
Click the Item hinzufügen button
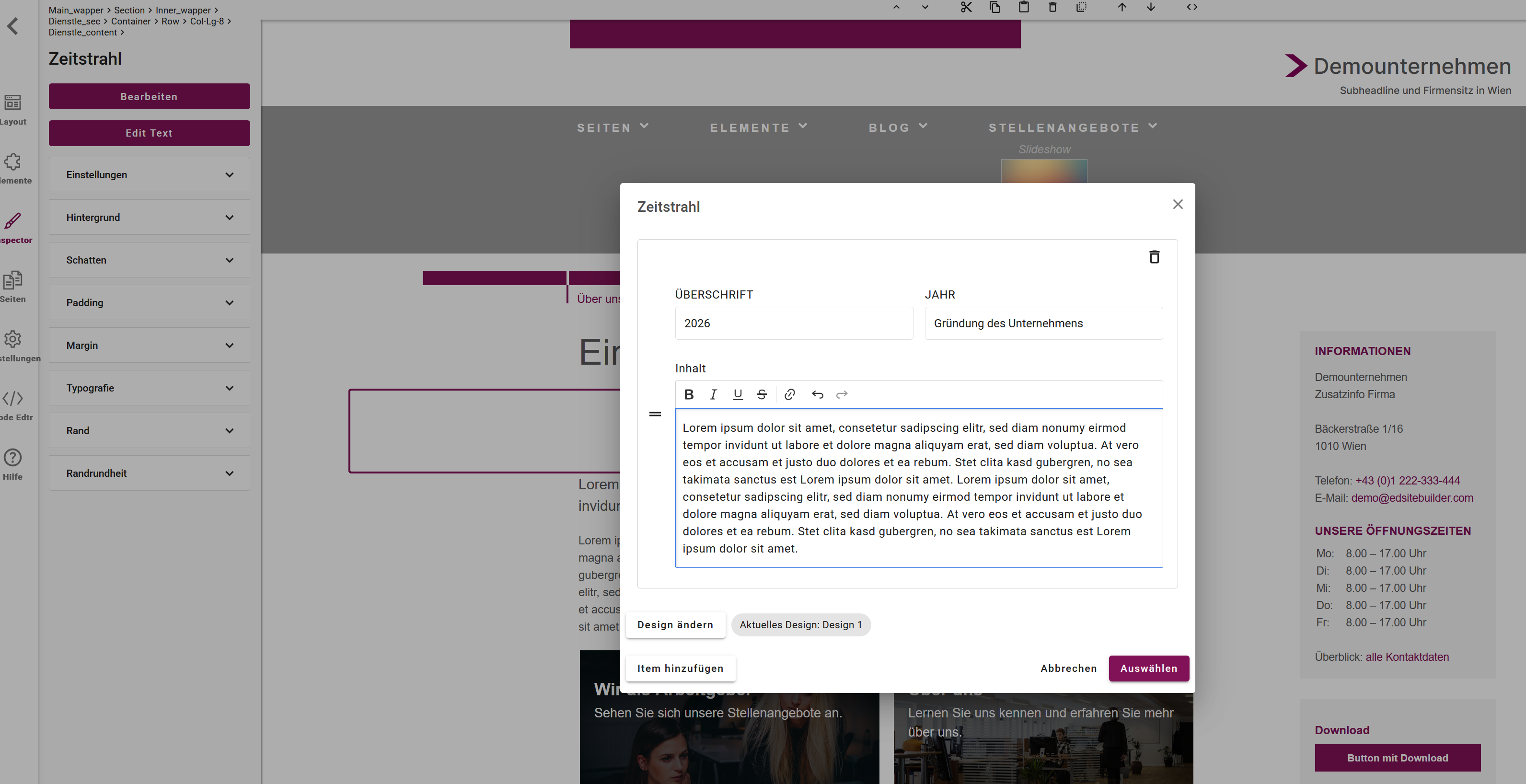680,668
